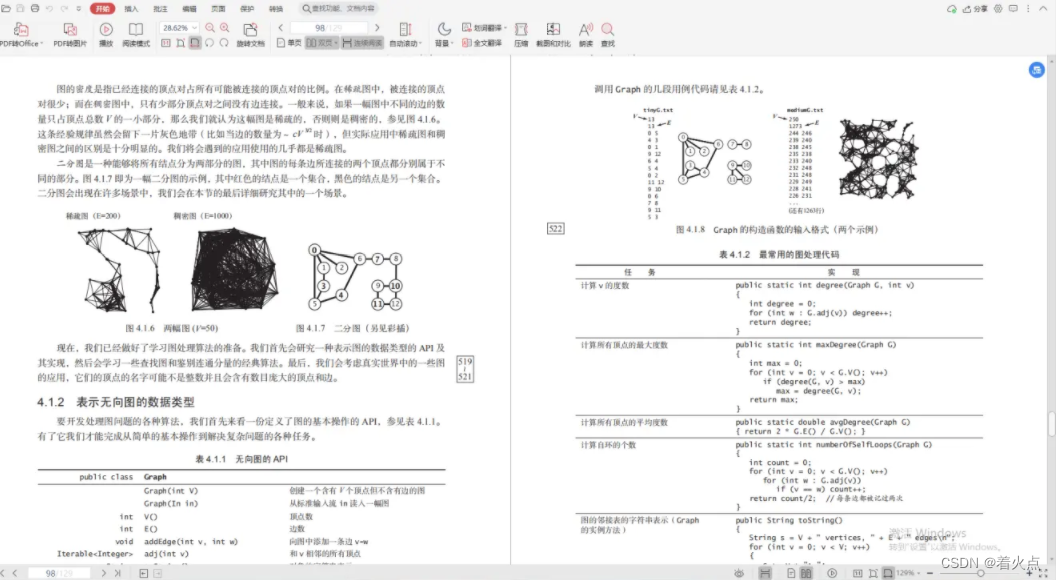
Task: Open 划词翻译 word translate dropdown
Action: (484, 28)
